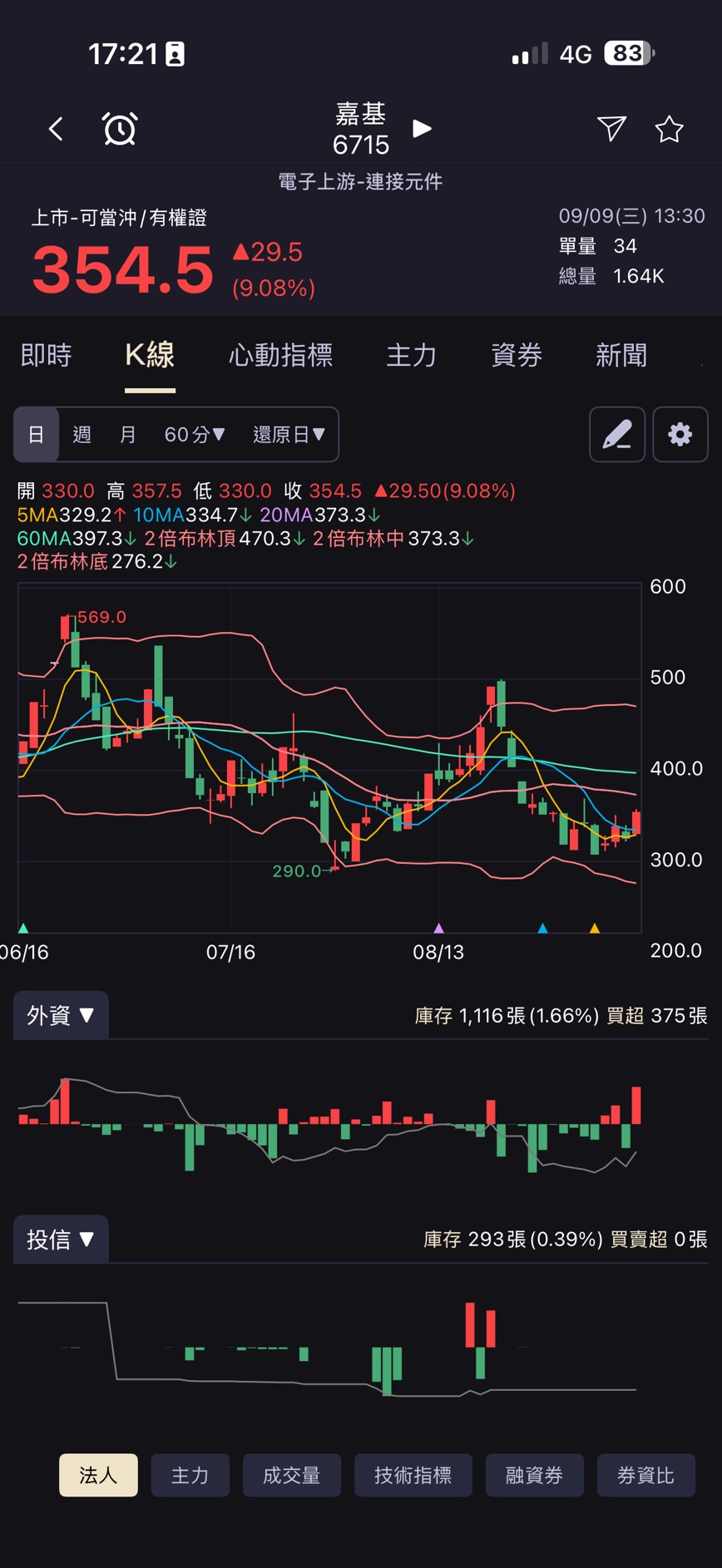
Task: Tap the 電子上游-連接元件 category label
Action: pos(360,181)
